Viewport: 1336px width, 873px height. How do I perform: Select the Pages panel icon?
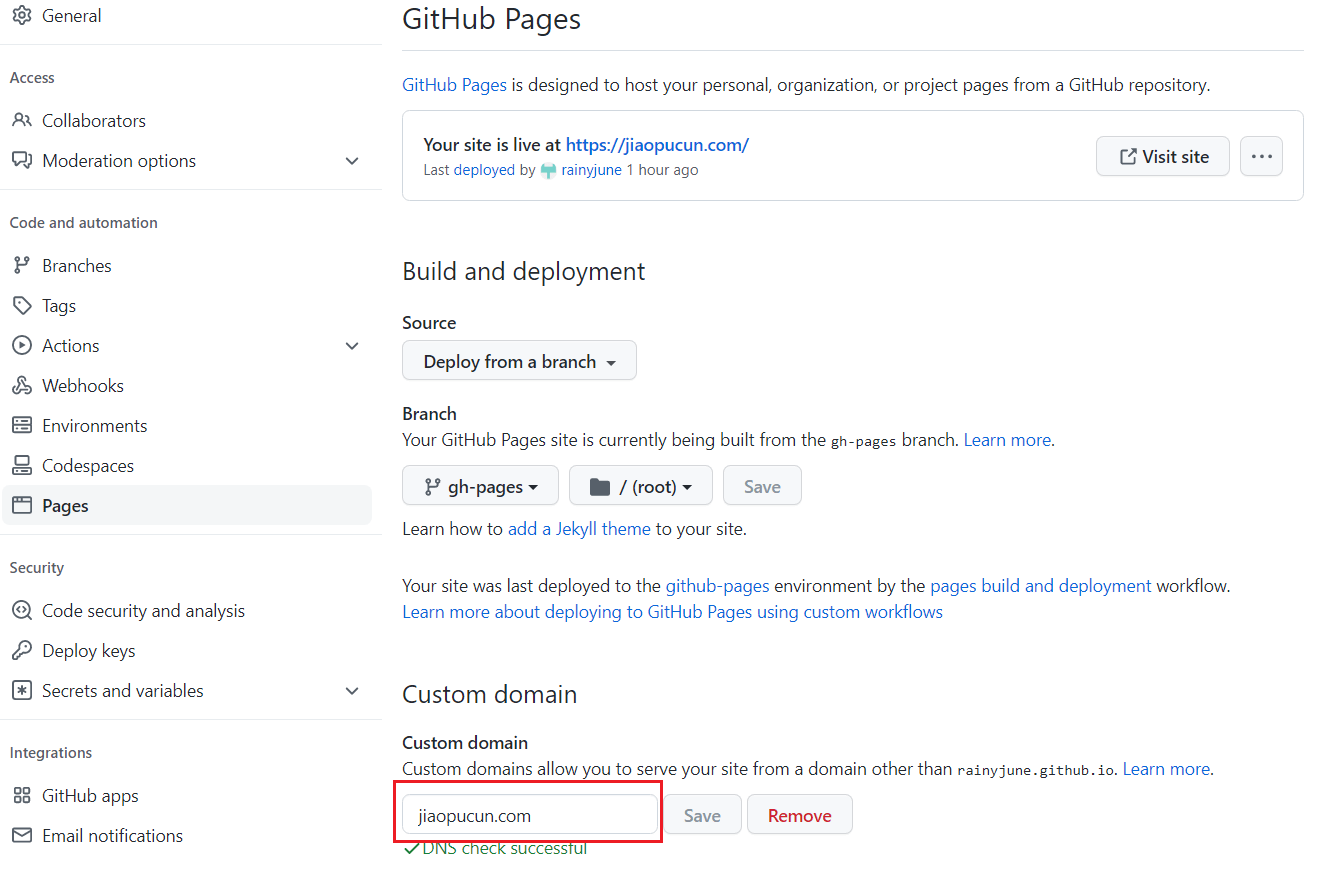tap(21, 505)
